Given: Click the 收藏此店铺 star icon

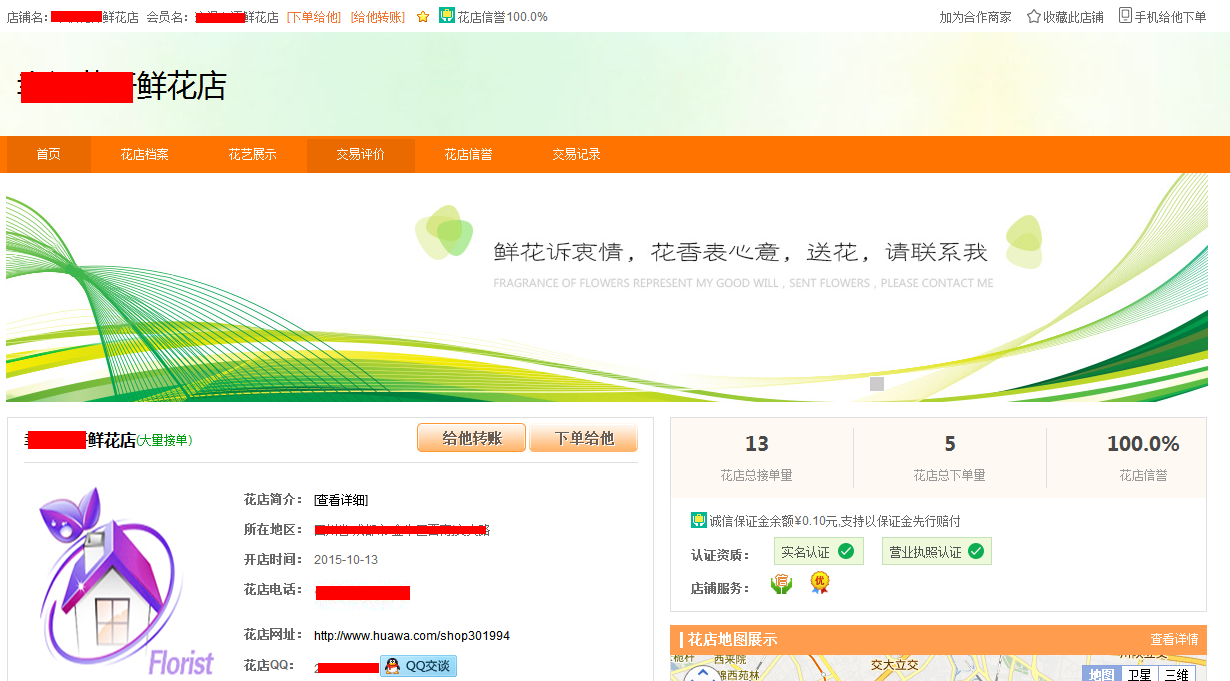Looking at the screenshot, I should (1033, 17).
